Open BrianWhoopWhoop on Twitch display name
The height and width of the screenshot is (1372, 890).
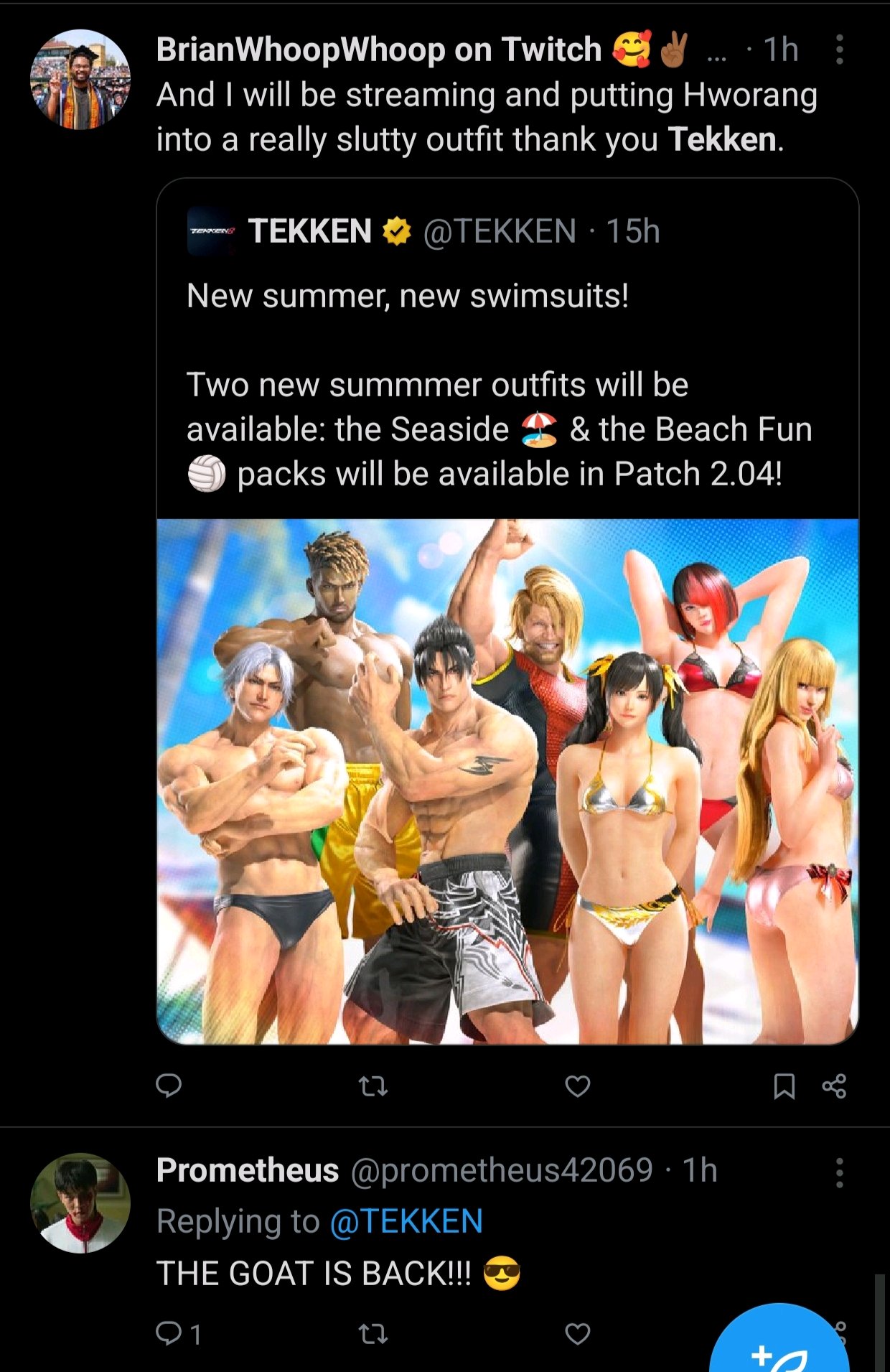379,50
